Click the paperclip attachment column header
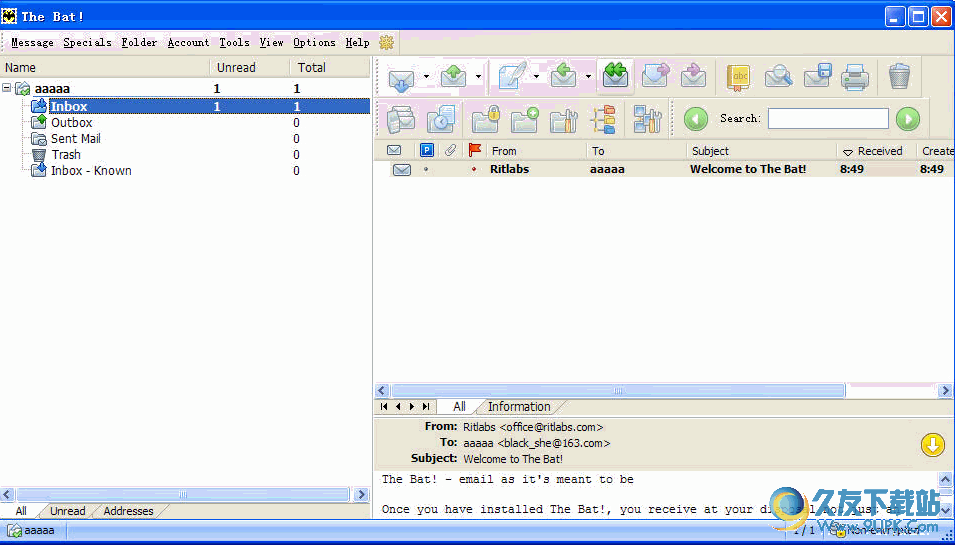955x545 pixels. pos(450,150)
